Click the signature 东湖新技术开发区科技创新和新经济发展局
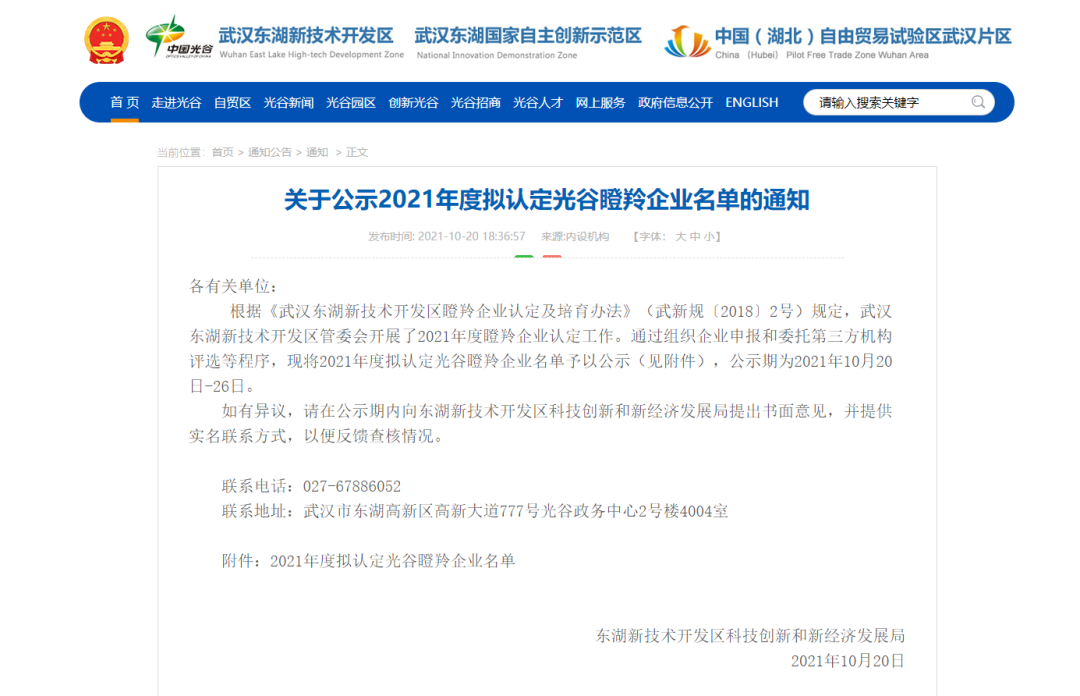The width and height of the screenshot is (1080, 696). (x=750, y=636)
